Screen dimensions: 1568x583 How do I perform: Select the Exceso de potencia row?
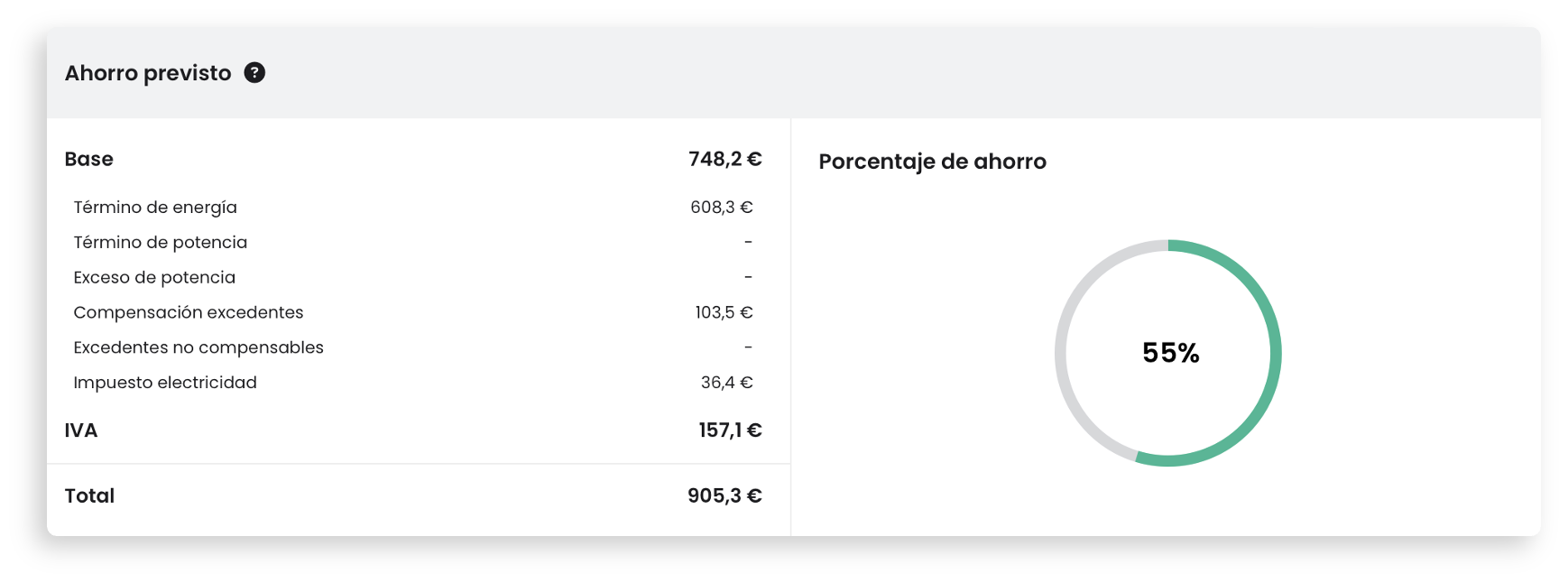(413, 278)
